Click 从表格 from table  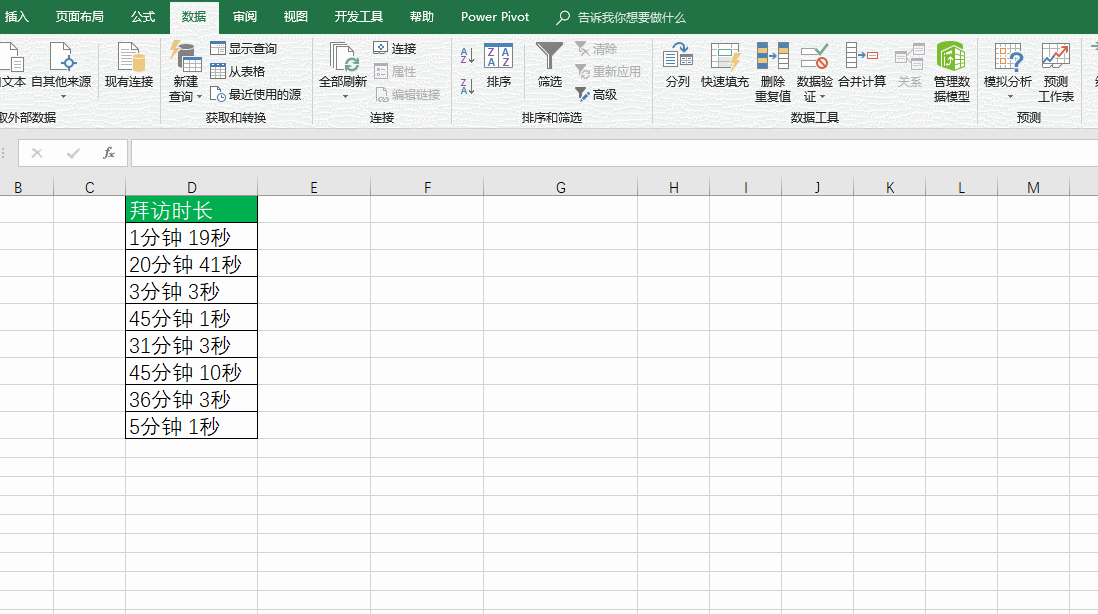pos(238,71)
